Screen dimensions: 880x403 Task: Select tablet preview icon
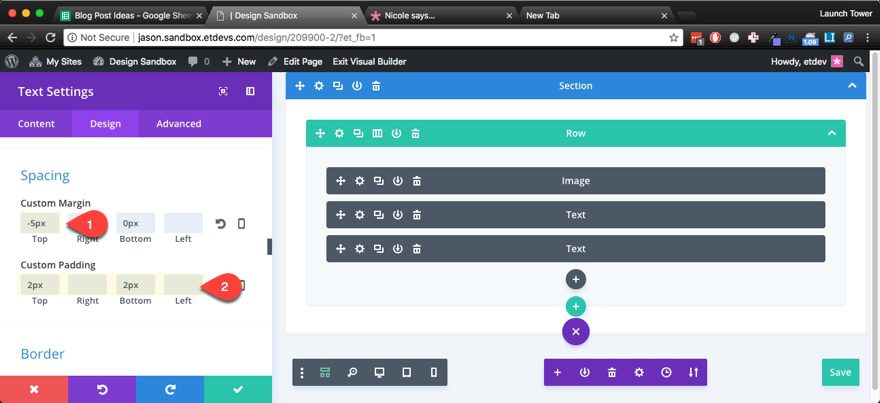[x=407, y=372]
